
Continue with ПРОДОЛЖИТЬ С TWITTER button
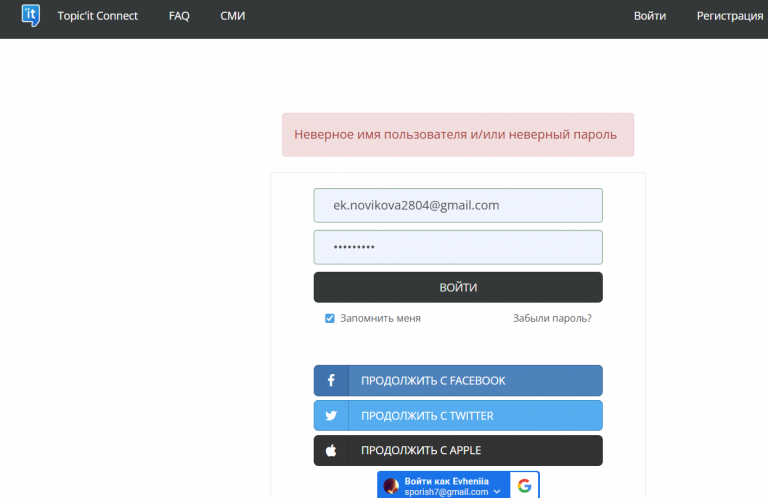(x=458, y=416)
